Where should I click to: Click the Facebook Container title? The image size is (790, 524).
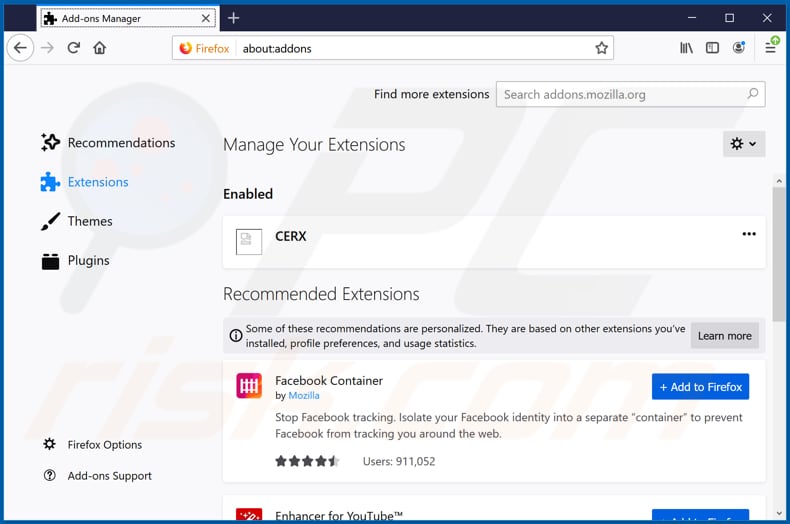[x=329, y=381]
